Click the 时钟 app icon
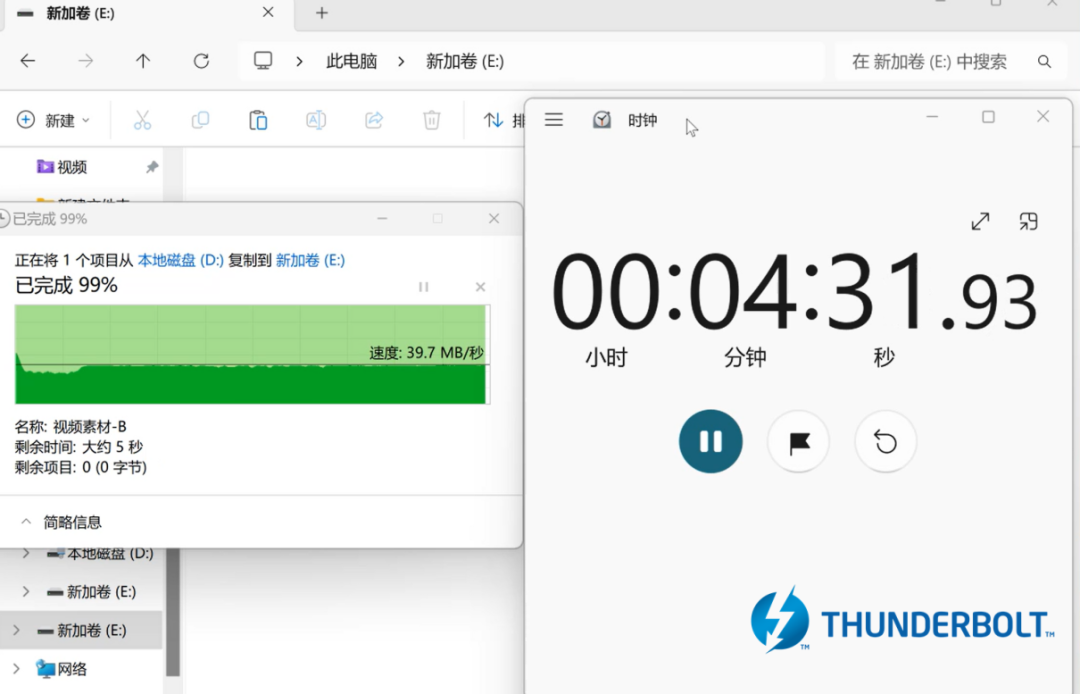1080x694 pixels. click(x=602, y=120)
